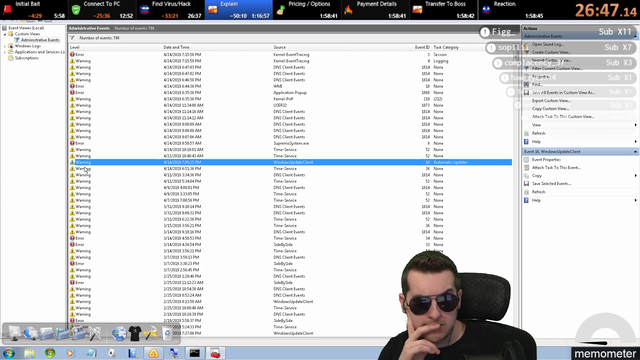Click the Save Selected Events disk icon
The width and height of the screenshot is (640, 360).
[527, 184]
